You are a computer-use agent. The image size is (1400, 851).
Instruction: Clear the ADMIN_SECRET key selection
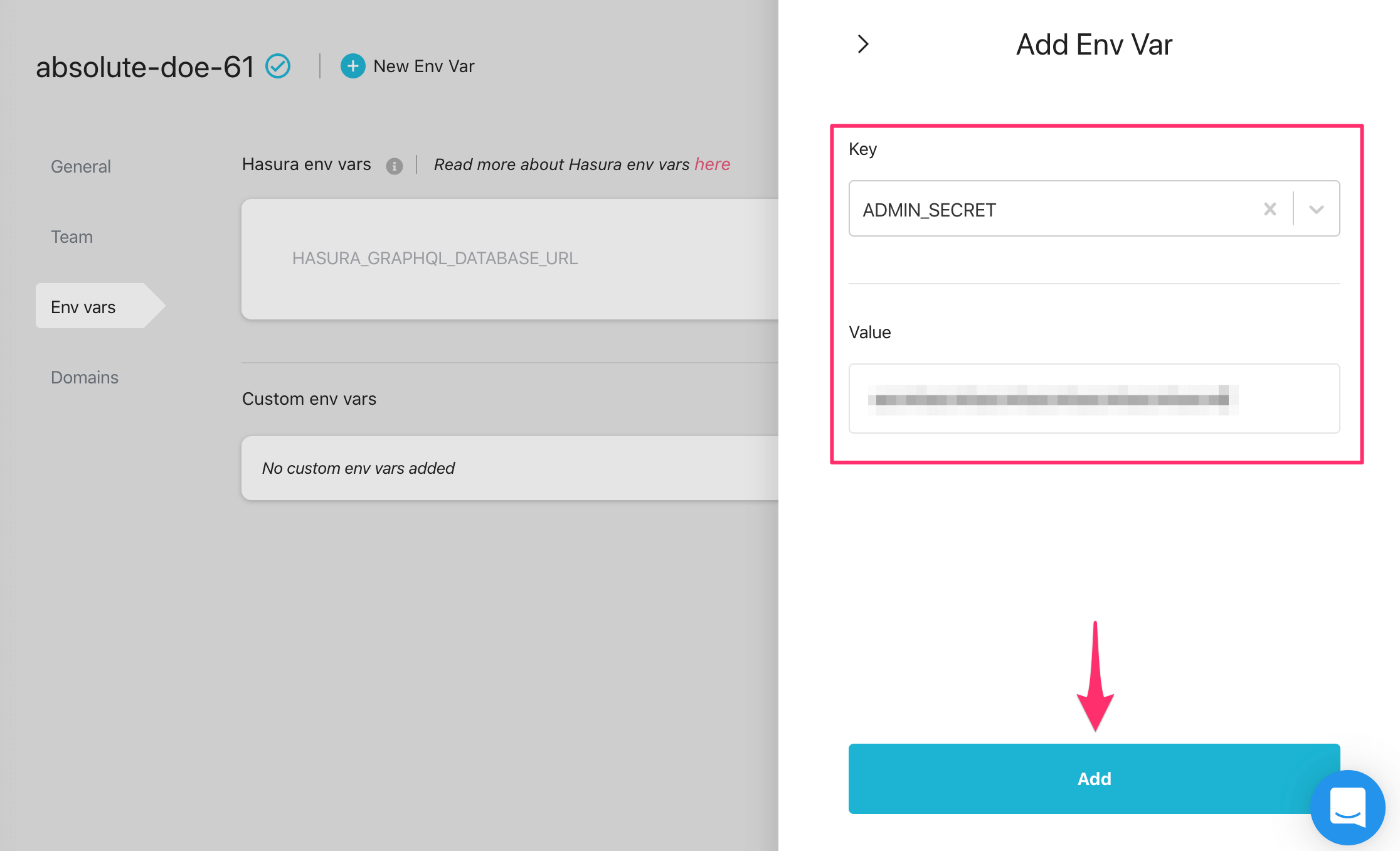(x=1270, y=209)
